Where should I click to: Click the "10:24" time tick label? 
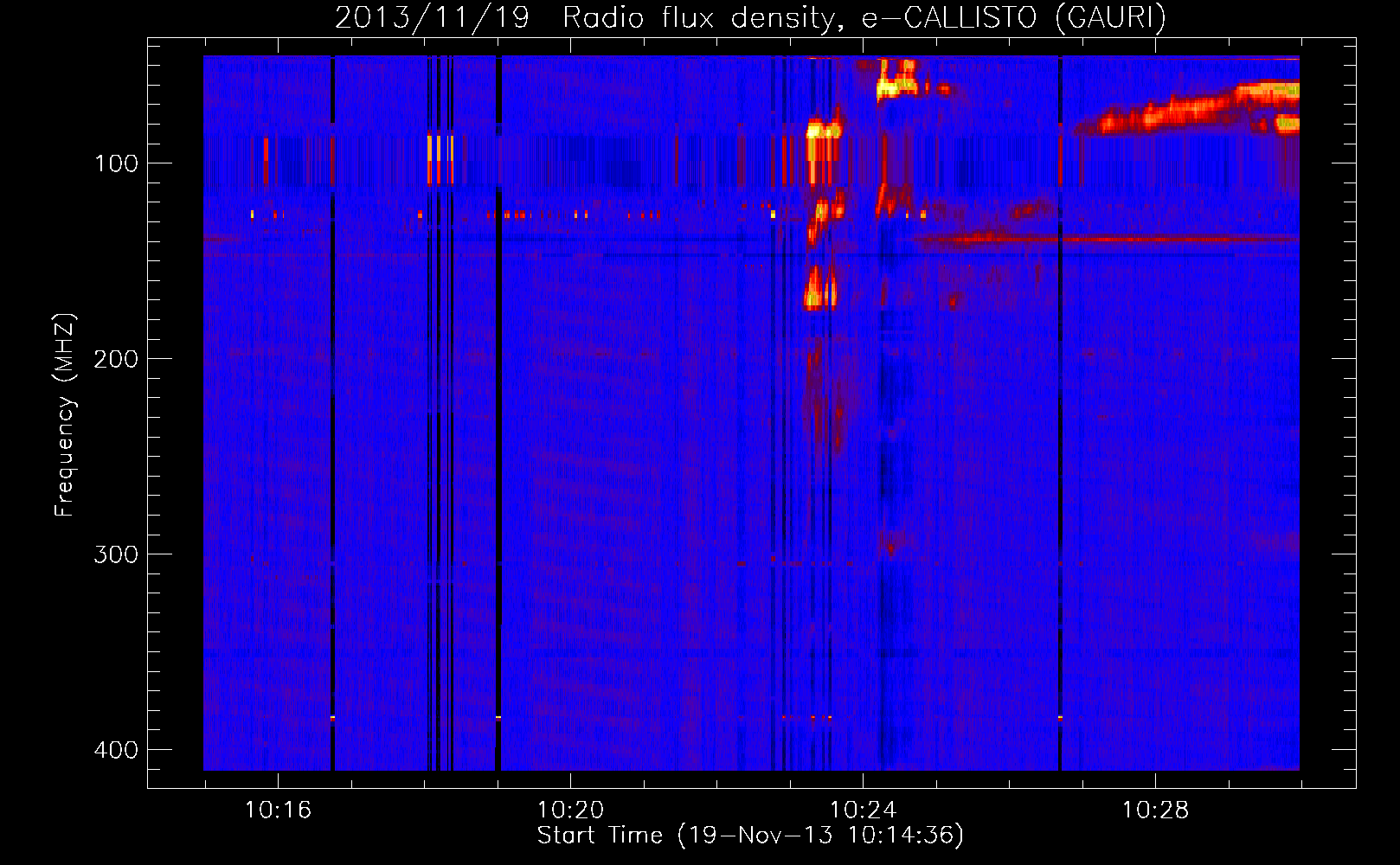coord(863,811)
